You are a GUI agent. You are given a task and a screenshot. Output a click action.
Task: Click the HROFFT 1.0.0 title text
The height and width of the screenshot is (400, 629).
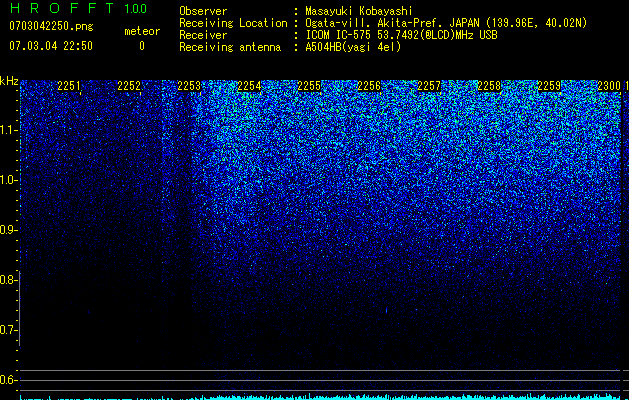(78, 8)
